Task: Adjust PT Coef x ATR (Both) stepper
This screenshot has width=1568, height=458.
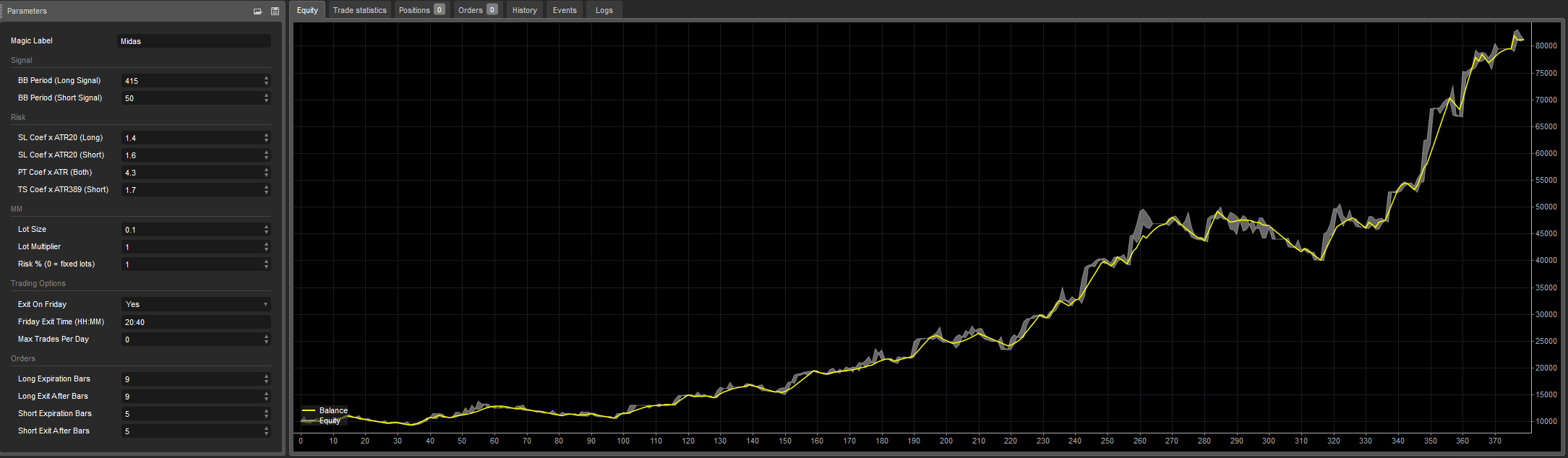Action: (266, 173)
